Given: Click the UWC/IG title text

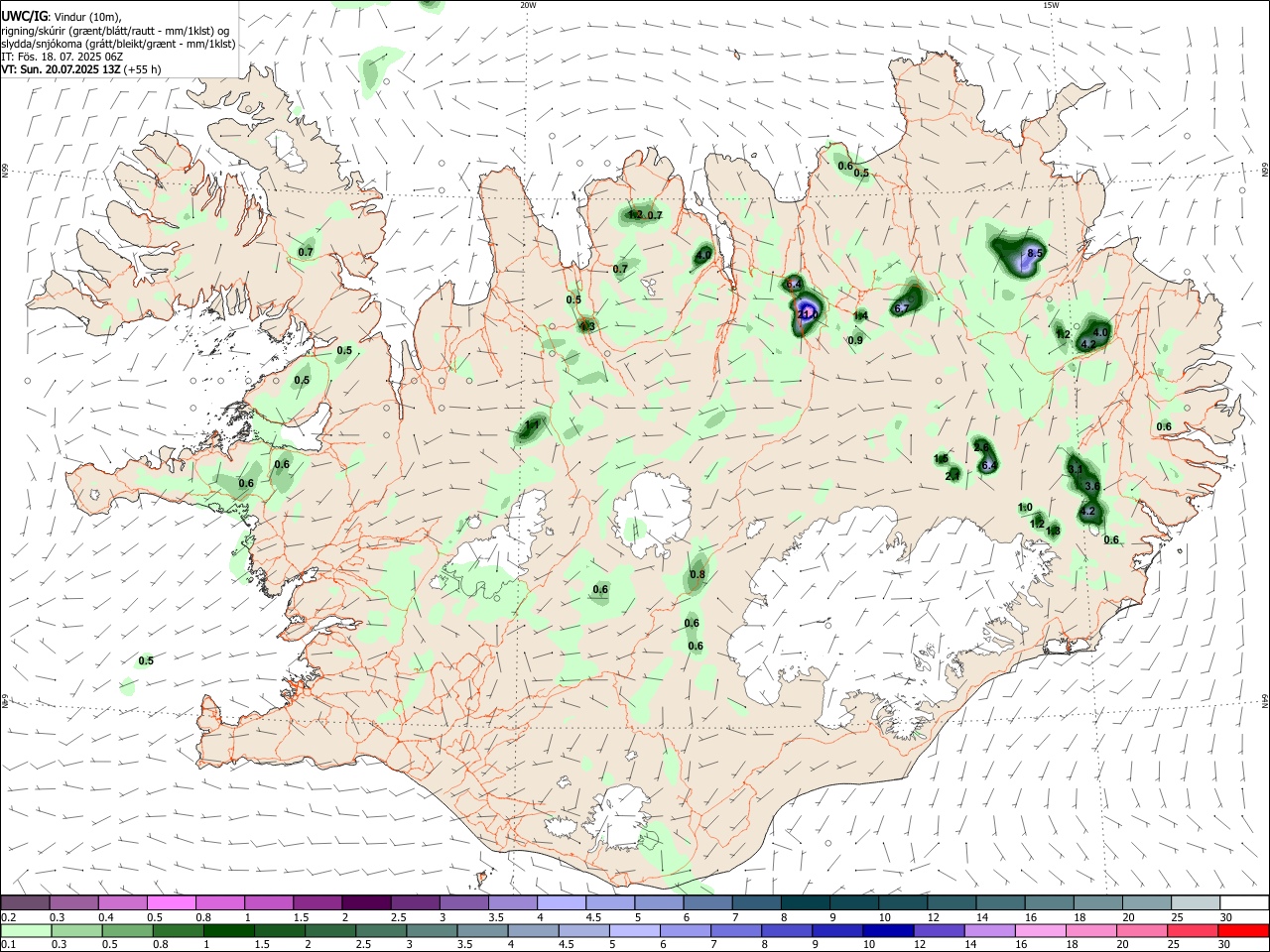Looking at the screenshot, I should coord(25,16).
